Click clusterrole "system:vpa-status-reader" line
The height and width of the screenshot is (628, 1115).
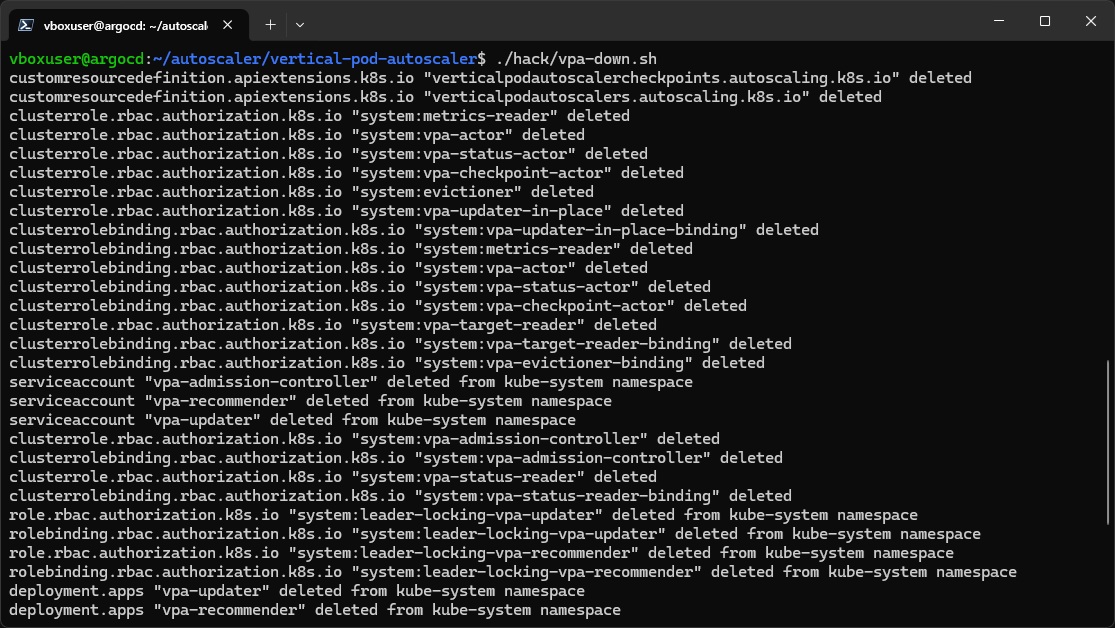(333, 477)
